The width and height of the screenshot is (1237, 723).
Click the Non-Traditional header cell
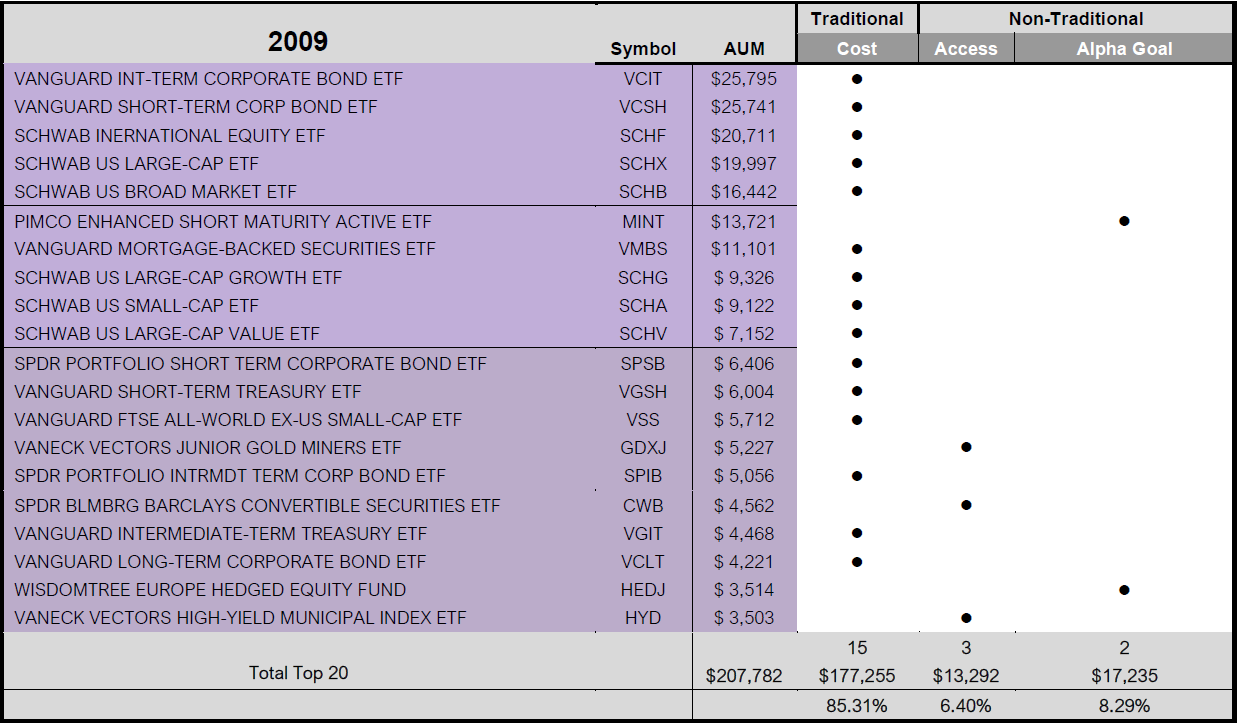click(1076, 19)
